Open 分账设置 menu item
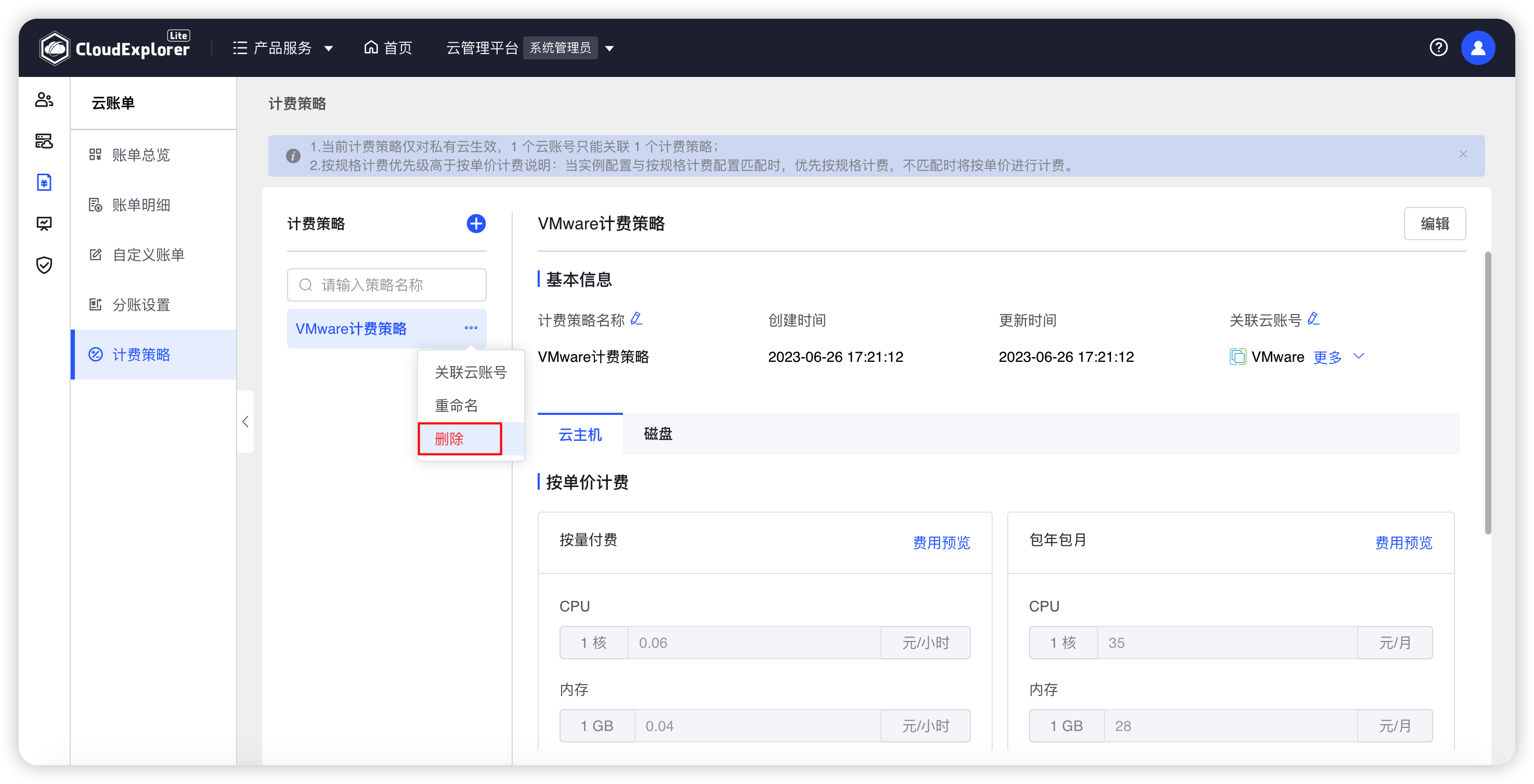The height and width of the screenshot is (784, 1534). pos(153,305)
